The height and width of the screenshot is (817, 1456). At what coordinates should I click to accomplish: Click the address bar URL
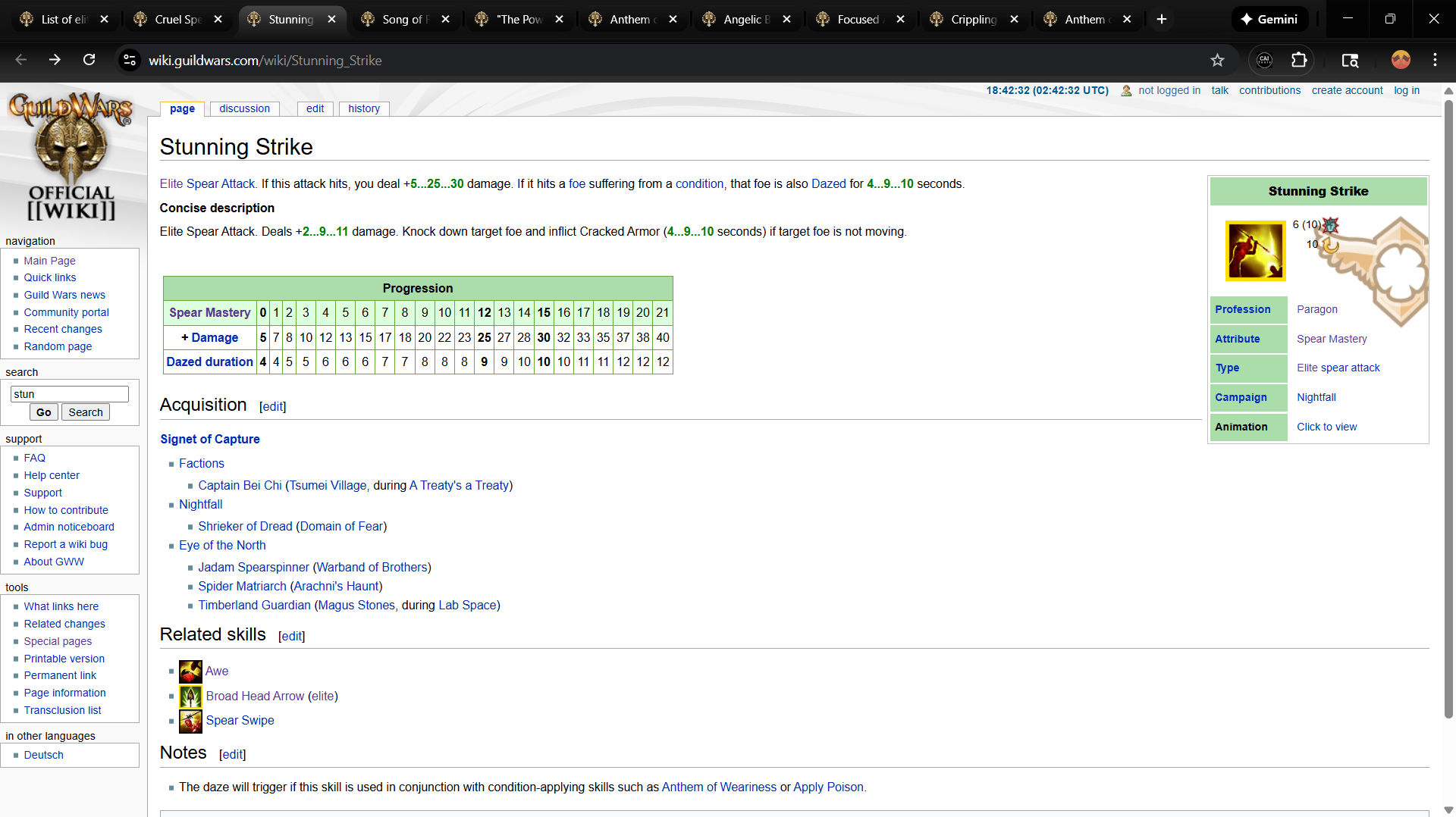tap(265, 61)
